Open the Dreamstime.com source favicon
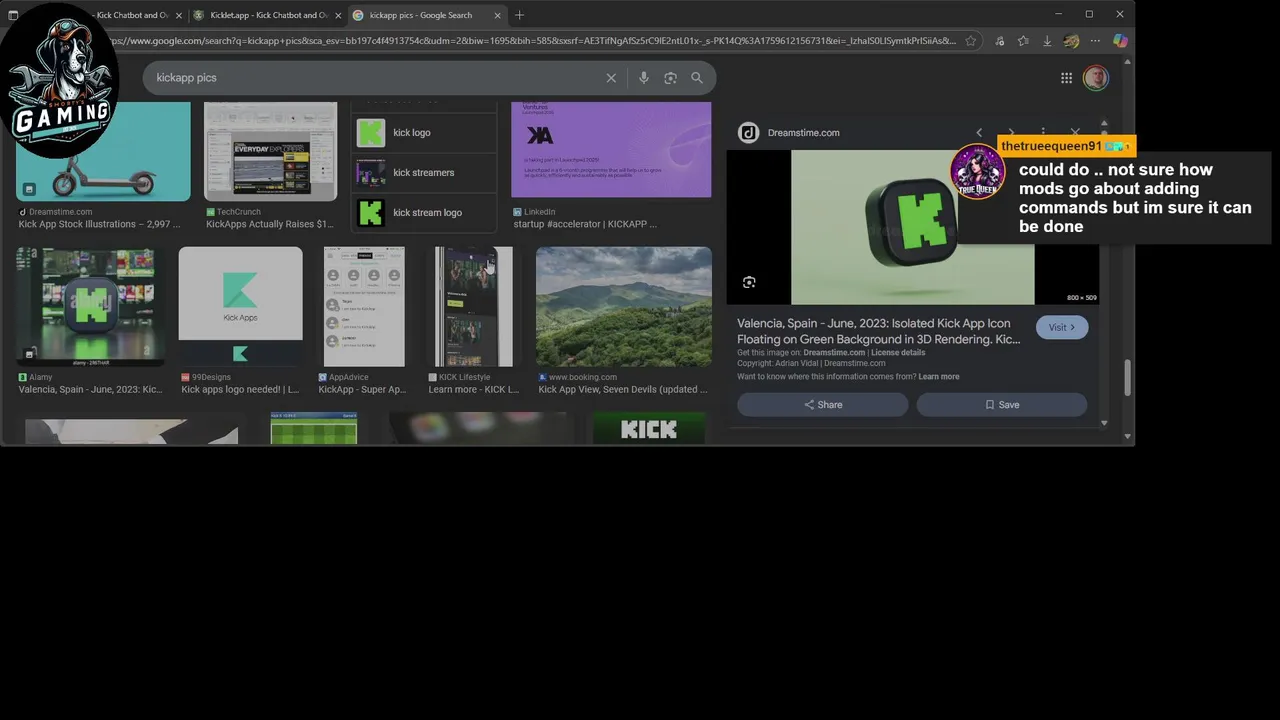 [748, 132]
